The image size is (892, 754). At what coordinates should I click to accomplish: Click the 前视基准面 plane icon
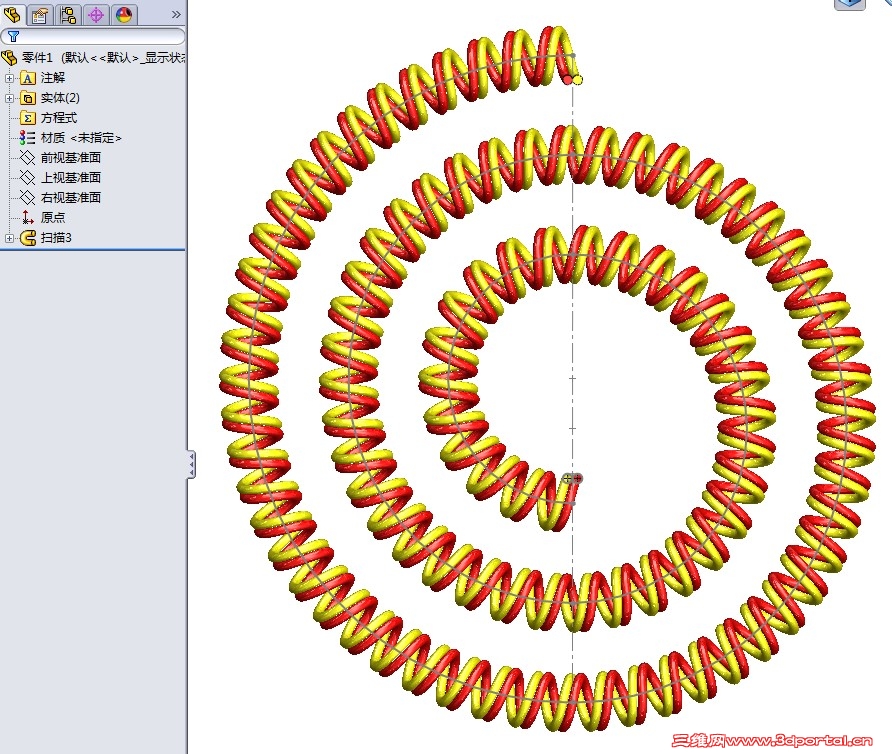coord(27,158)
